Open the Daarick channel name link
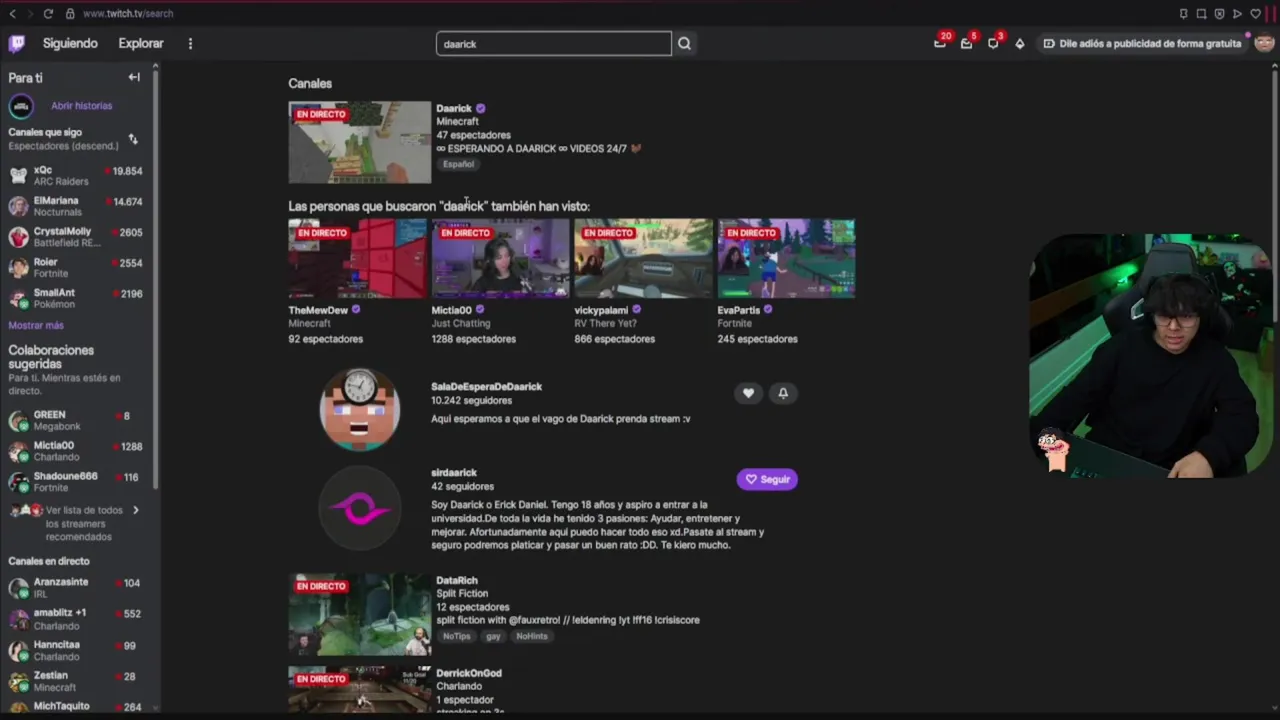Image resolution: width=1280 pixels, height=720 pixels. coord(454,108)
